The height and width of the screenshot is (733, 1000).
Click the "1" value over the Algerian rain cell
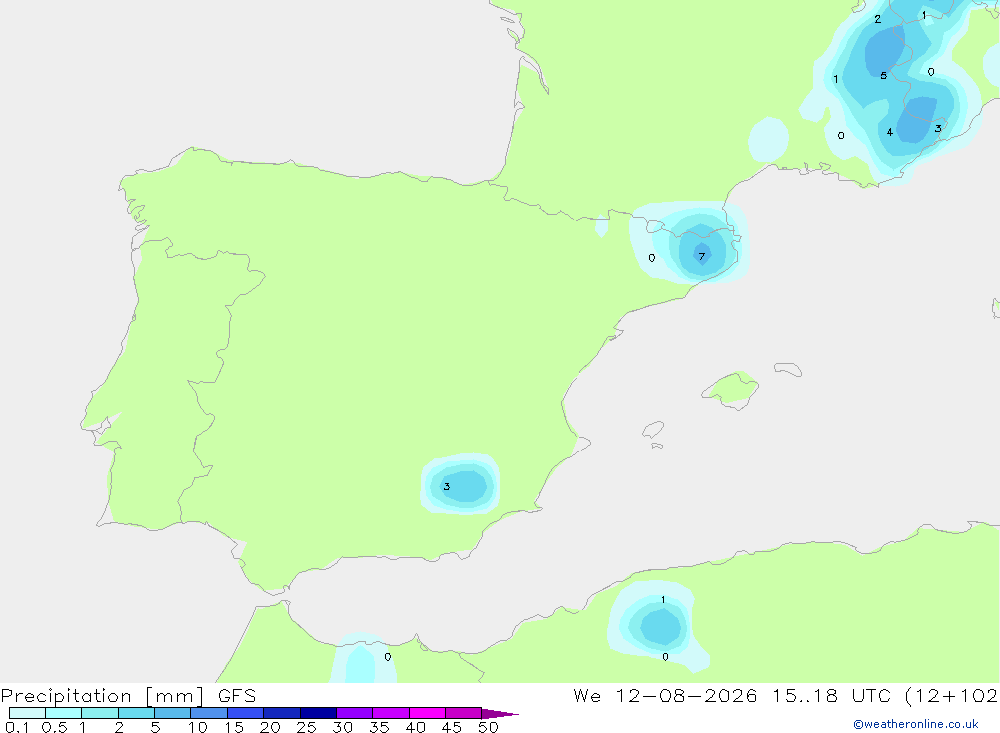coord(663,600)
